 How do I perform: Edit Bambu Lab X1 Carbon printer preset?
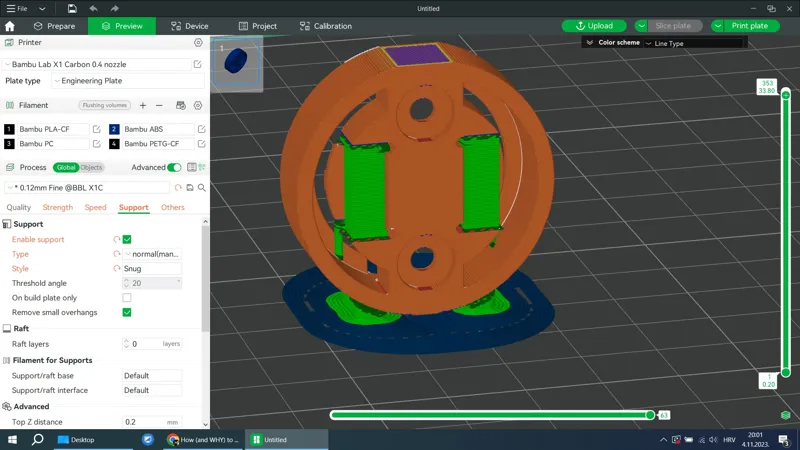pyautogui.click(x=197, y=64)
